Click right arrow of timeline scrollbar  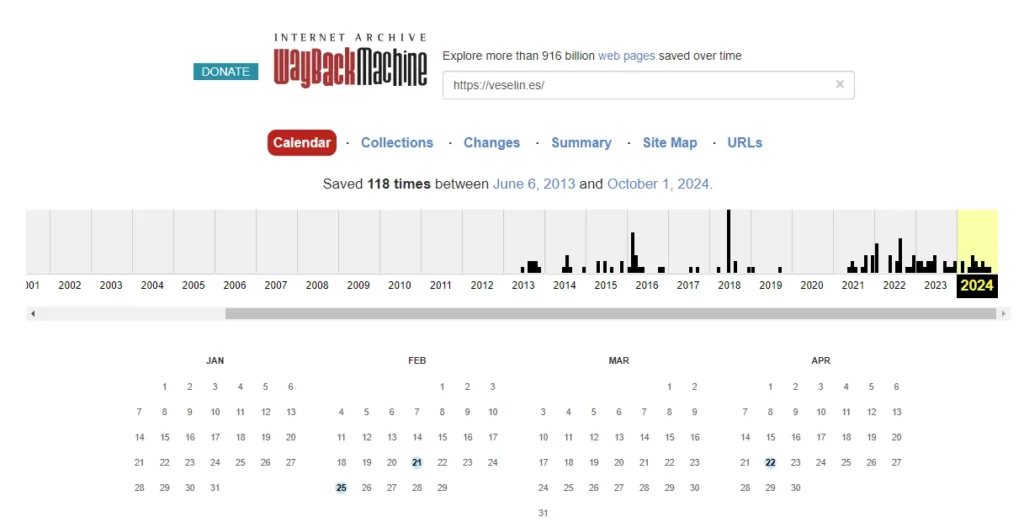pyautogui.click(x=1003, y=314)
